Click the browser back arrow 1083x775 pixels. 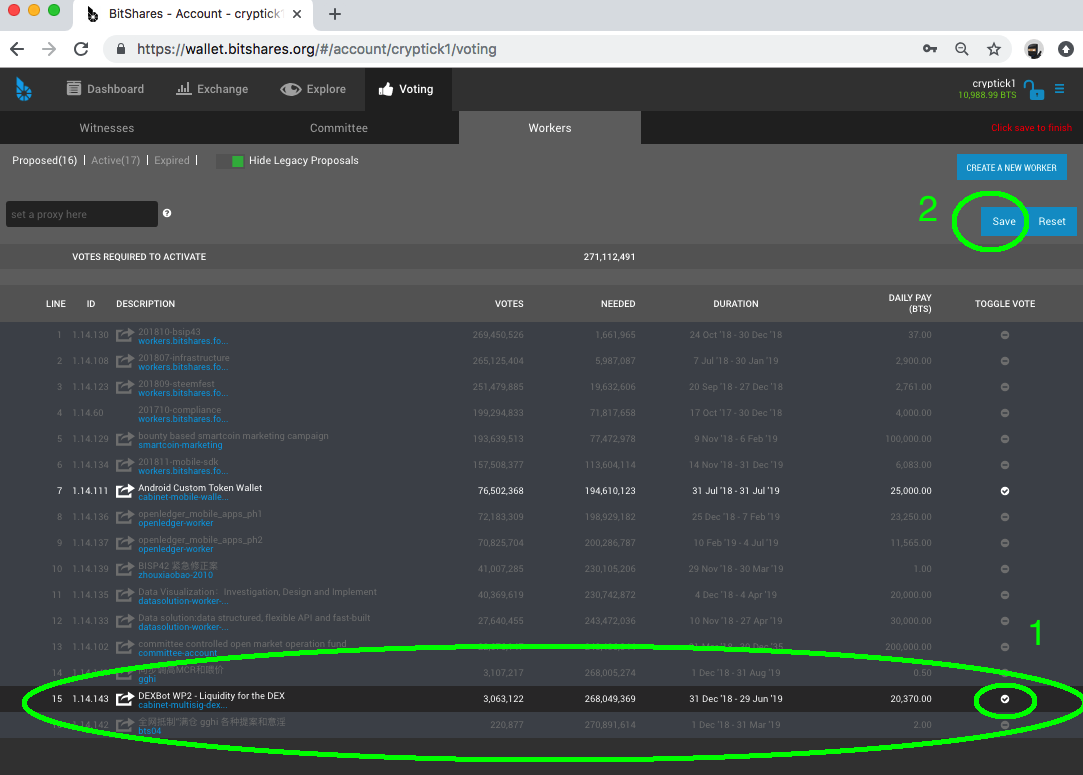tap(17, 49)
